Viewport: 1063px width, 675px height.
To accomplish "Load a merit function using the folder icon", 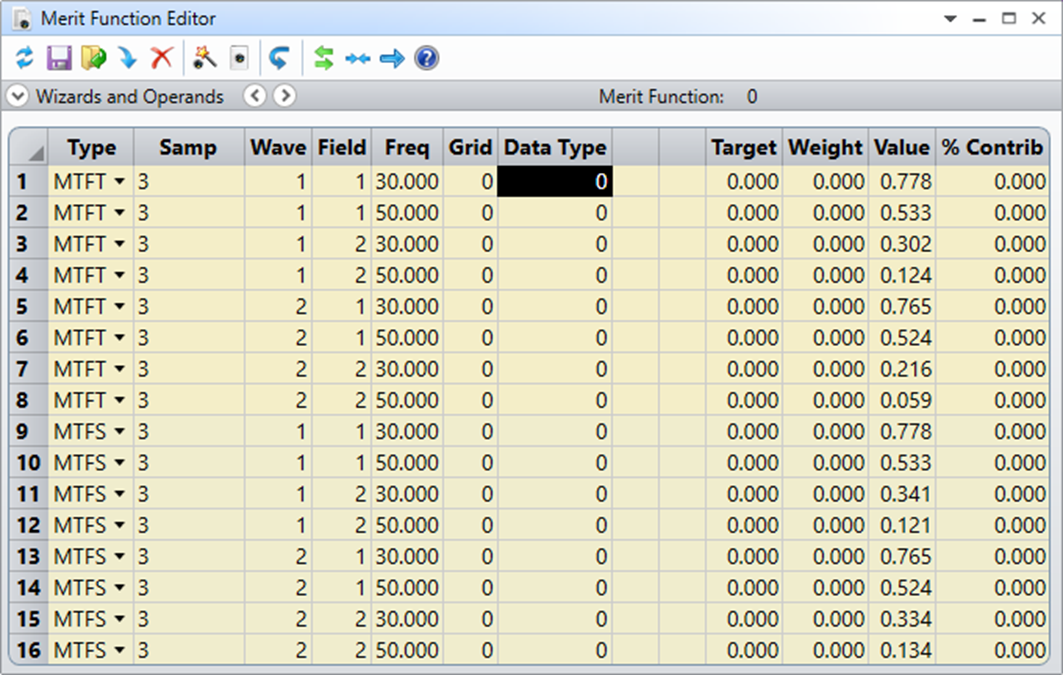I will [x=93, y=59].
